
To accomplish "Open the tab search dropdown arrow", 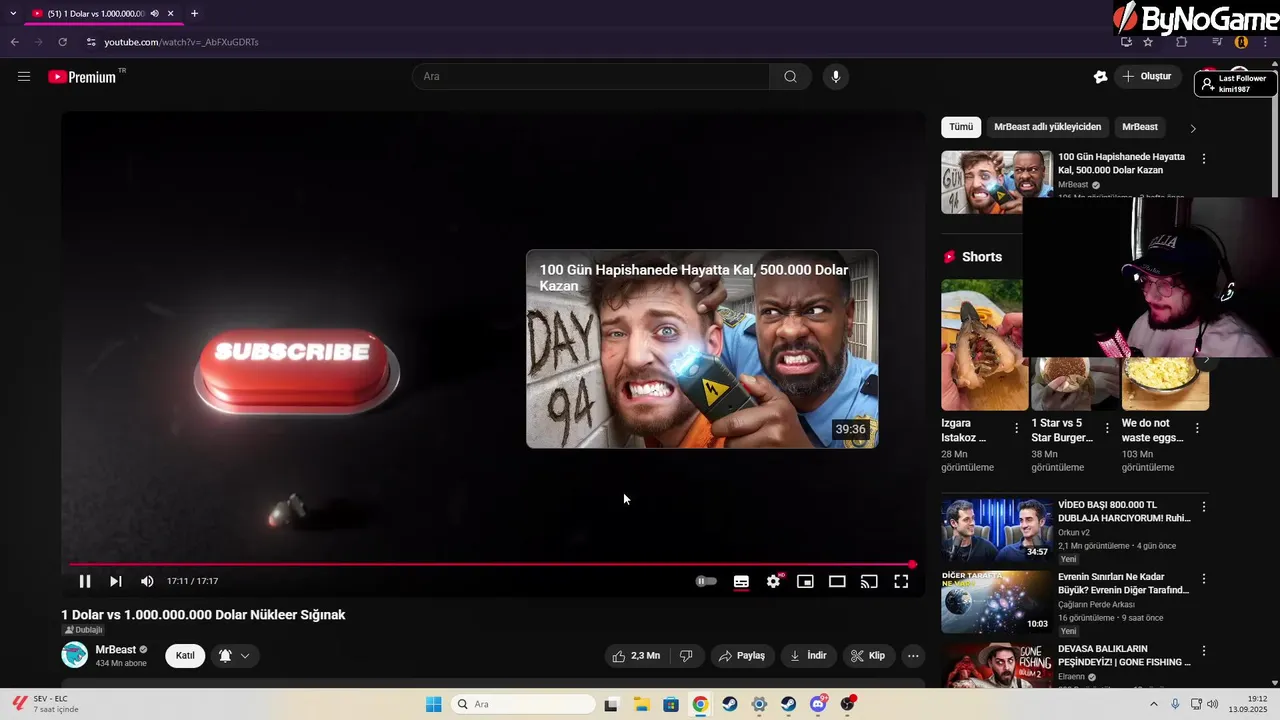I will coord(13,13).
